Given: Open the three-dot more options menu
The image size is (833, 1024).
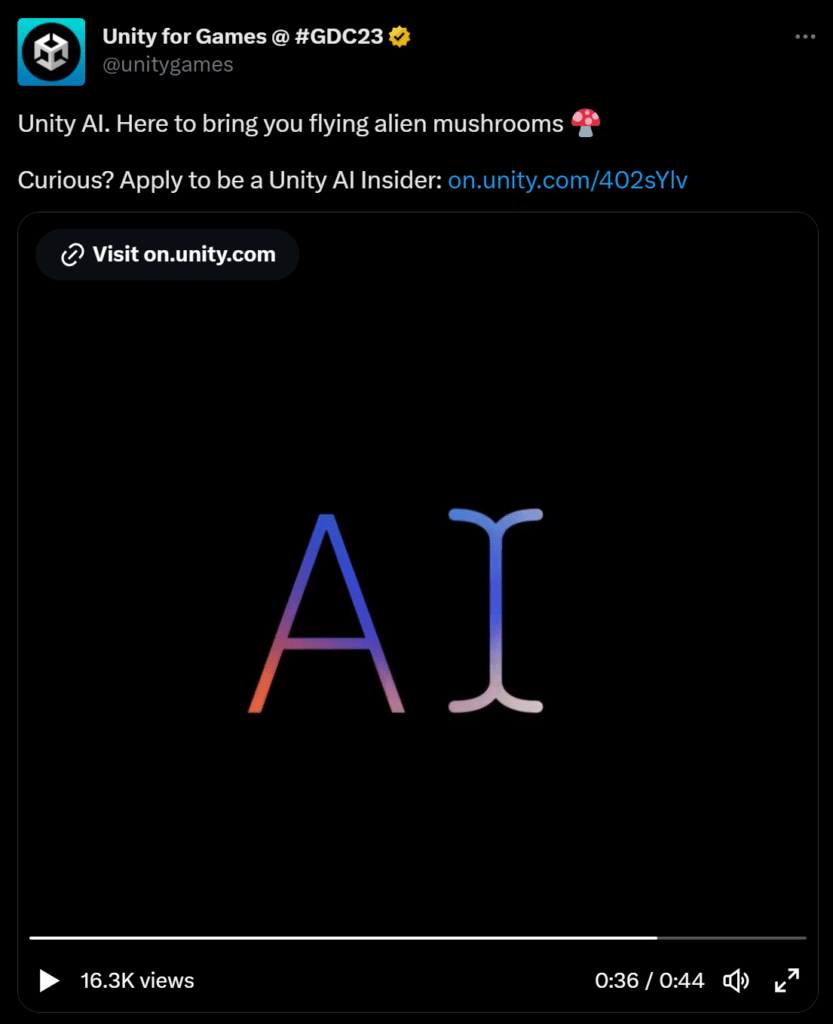Looking at the screenshot, I should tap(805, 37).
